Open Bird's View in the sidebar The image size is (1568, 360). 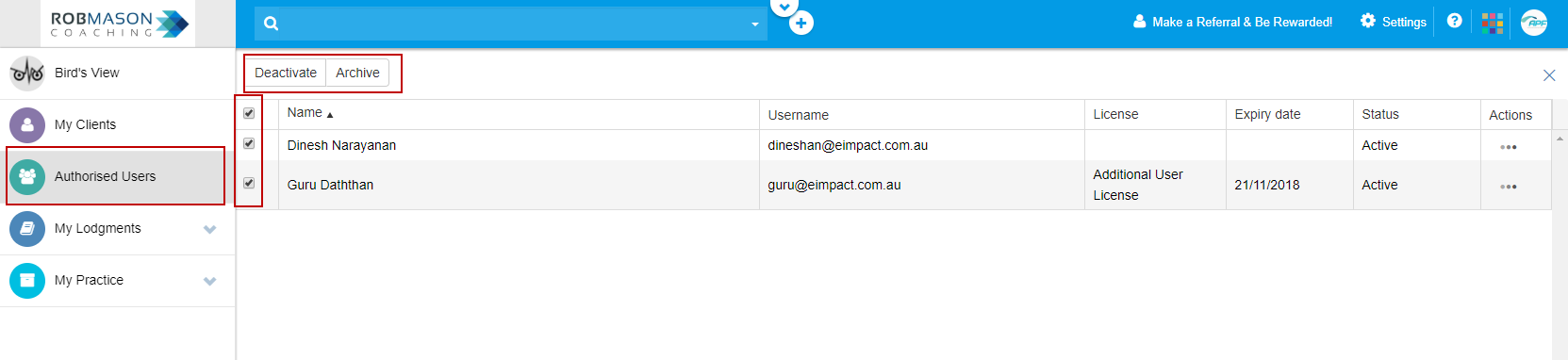point(117,74)
